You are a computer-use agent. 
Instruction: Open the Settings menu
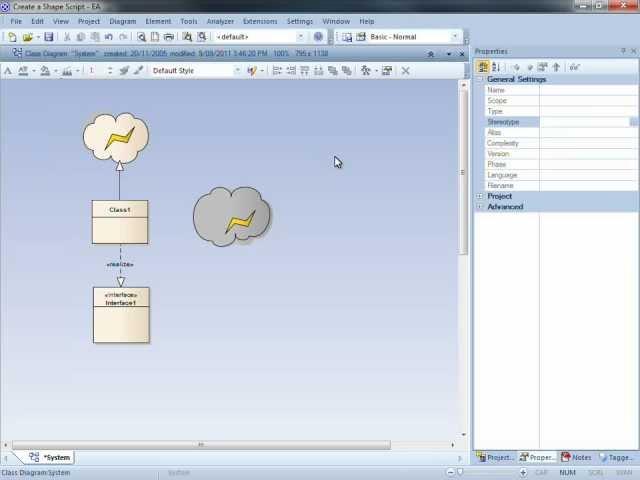(x=300, y=21)
